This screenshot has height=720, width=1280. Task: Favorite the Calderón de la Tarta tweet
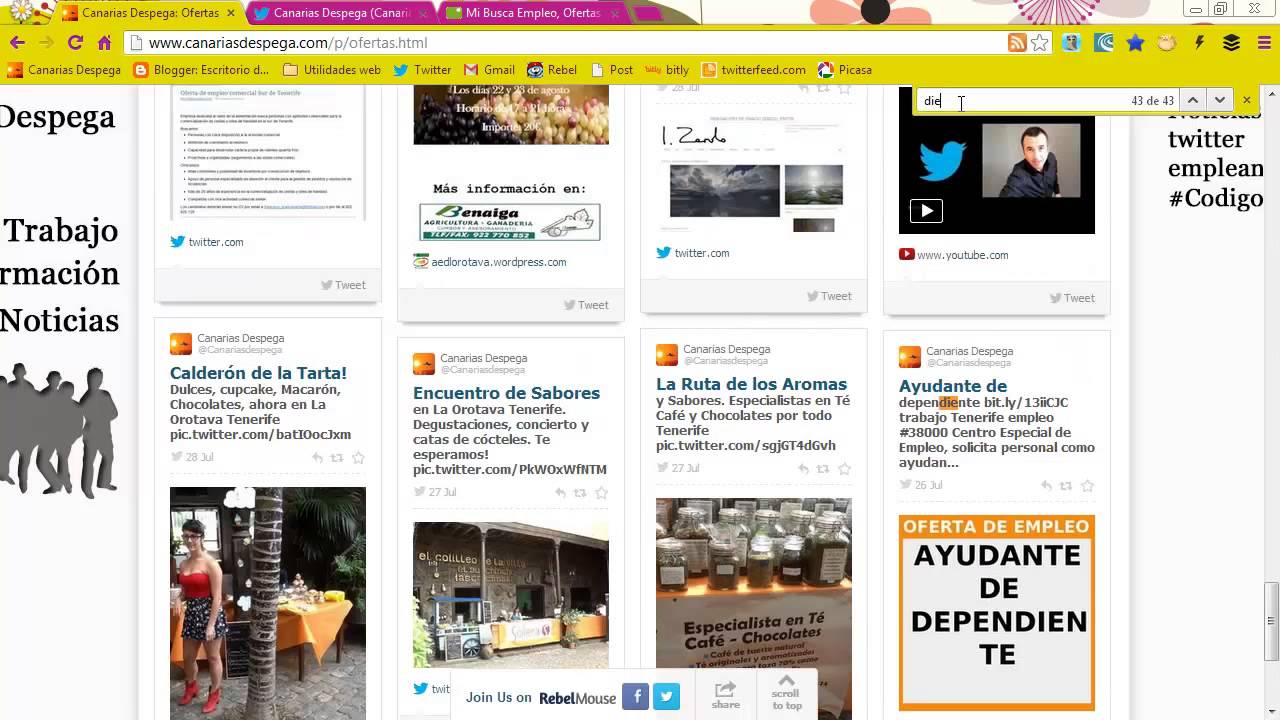tap(358, 458)
